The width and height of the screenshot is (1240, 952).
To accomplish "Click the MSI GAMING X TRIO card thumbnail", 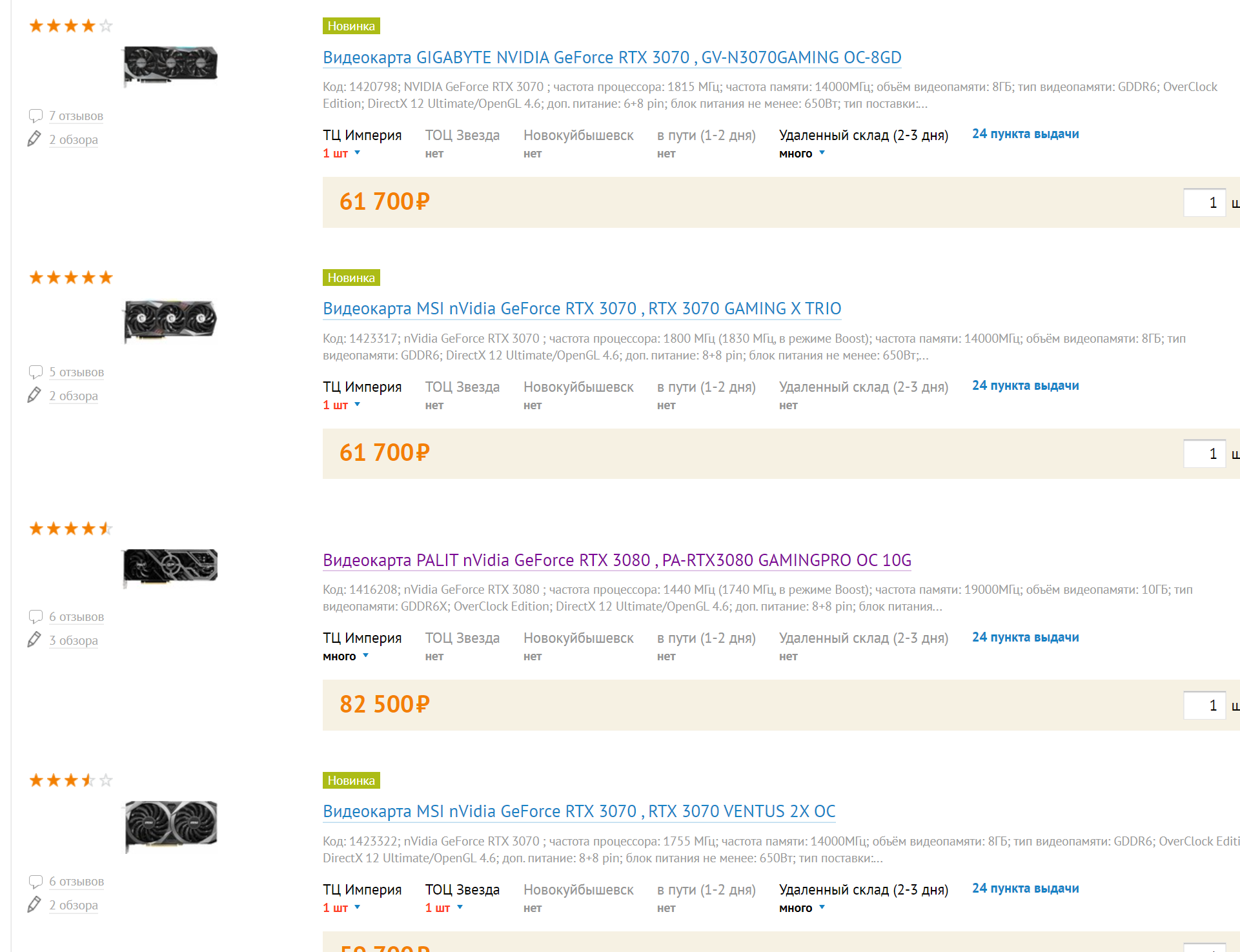I will 170,321.
